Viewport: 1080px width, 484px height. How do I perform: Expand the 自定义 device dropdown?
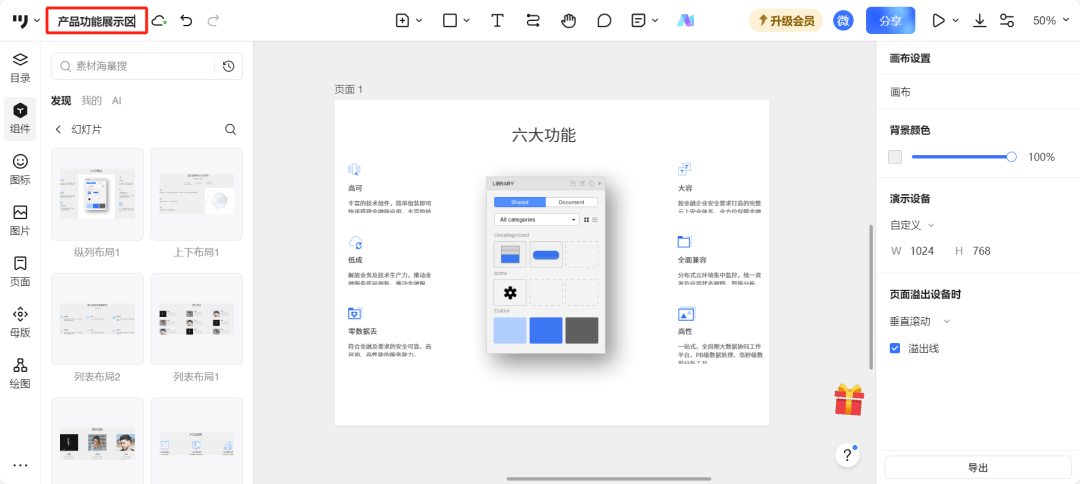[912, 225]
